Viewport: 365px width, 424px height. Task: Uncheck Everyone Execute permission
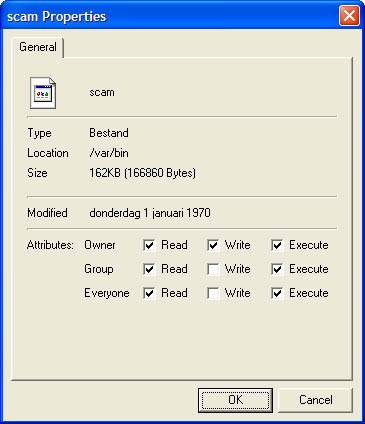tap(277, 293)
